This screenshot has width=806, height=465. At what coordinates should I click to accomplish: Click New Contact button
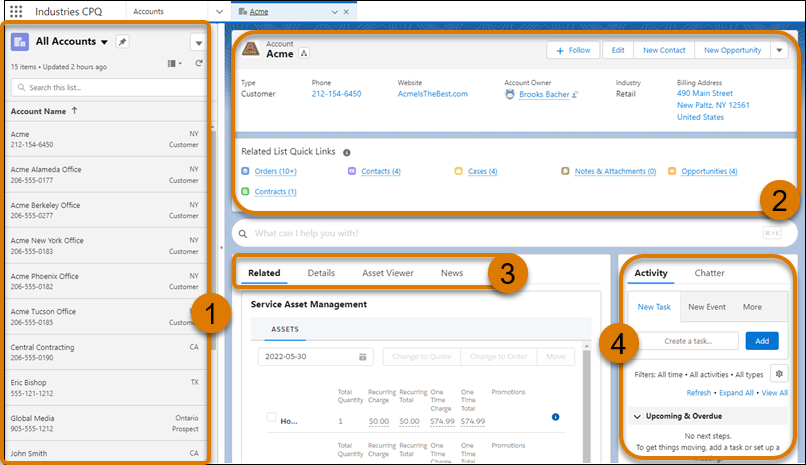tap(664, 50)
